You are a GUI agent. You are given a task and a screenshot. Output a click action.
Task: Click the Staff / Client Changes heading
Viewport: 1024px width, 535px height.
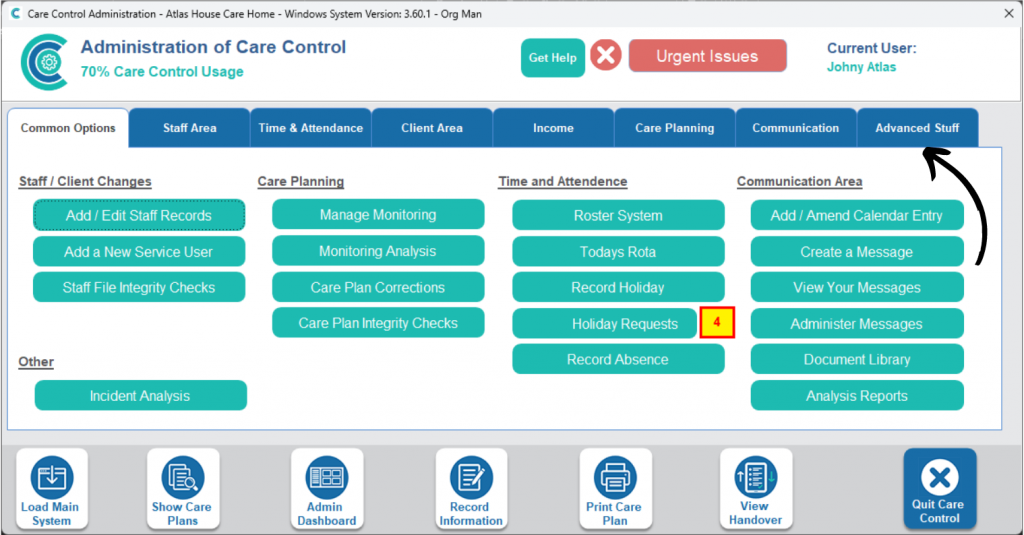pyautogui.click(x=85, y=182)
